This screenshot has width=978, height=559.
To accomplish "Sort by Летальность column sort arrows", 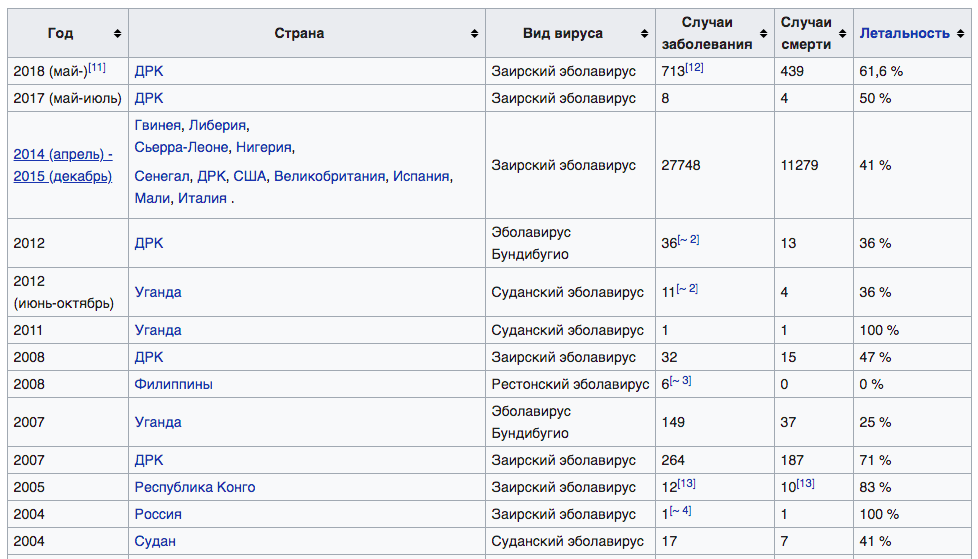I will click(x=961, y=34).
